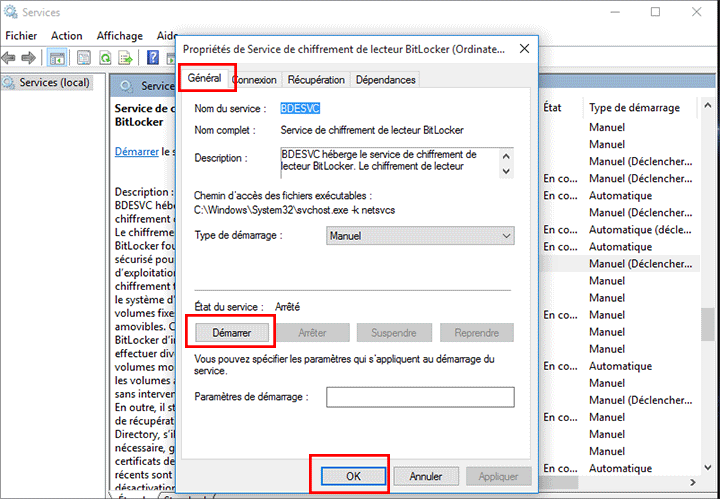This screenshot has height=499, width=720.
Task: Click the right arrow of horizontal scrollbar
Action: pyautogui.click(x=693, y=482)
